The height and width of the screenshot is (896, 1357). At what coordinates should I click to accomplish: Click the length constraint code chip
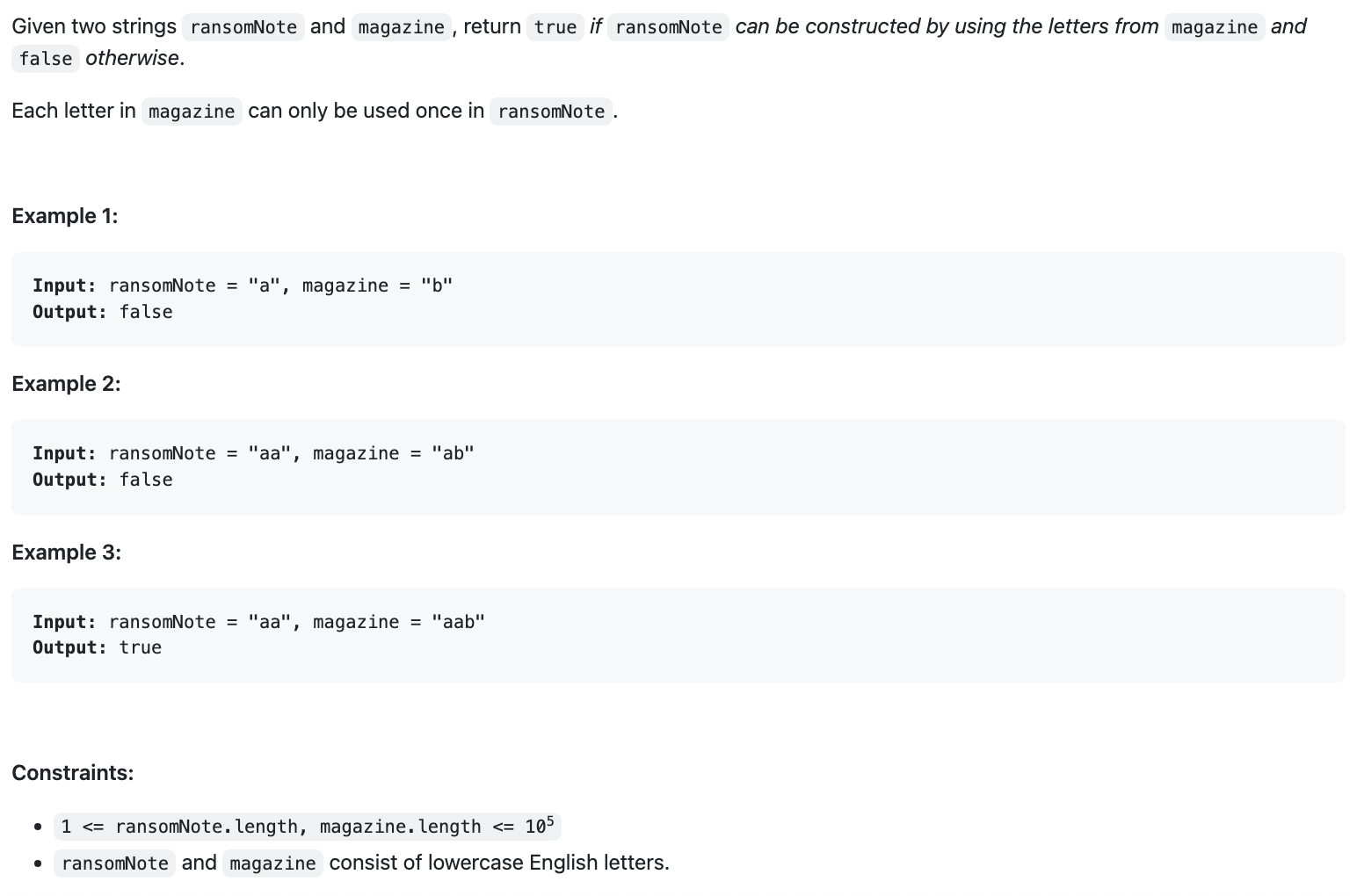pos(307,827)
